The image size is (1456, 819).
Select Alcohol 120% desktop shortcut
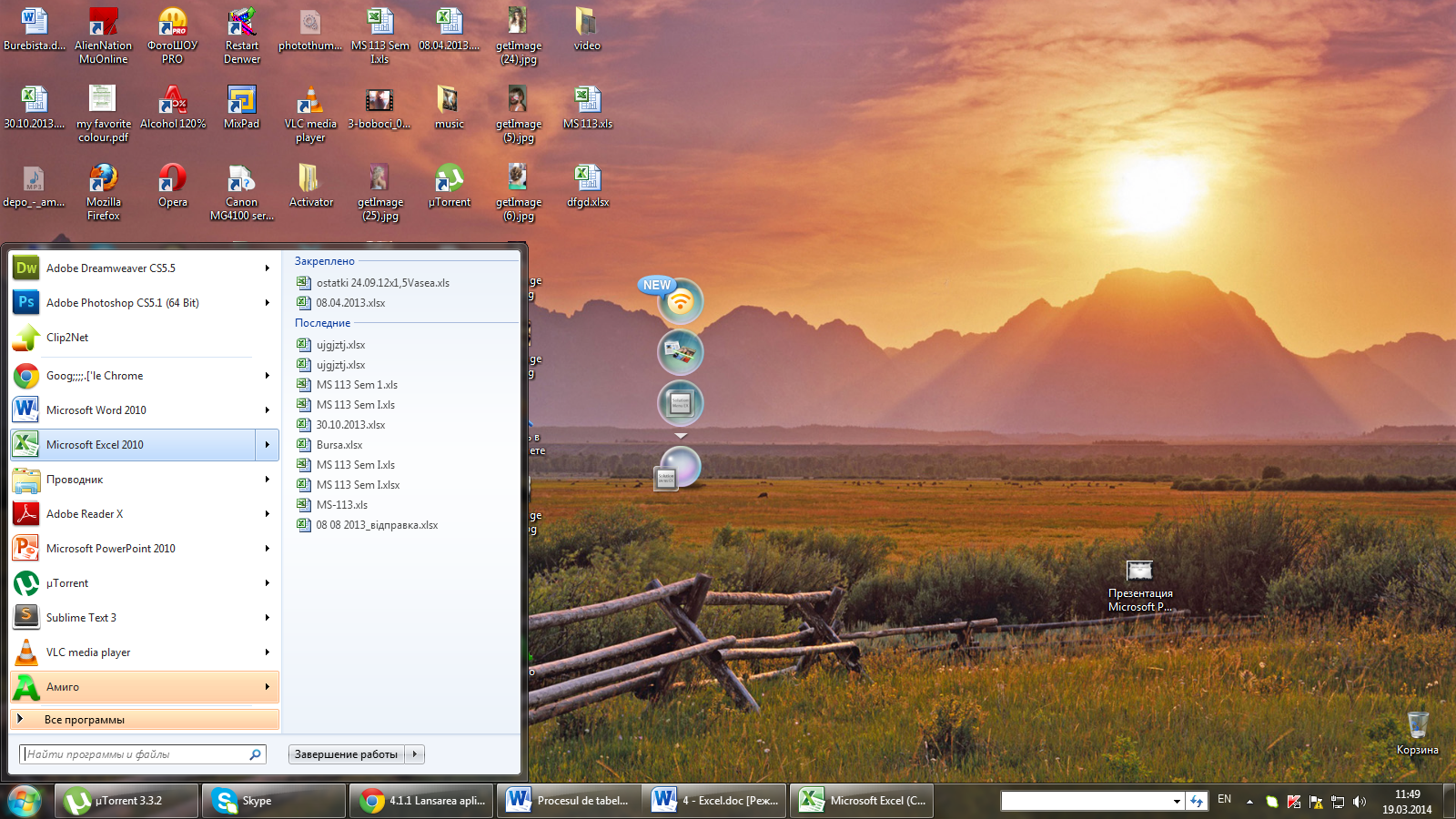[x=173, y=107]
